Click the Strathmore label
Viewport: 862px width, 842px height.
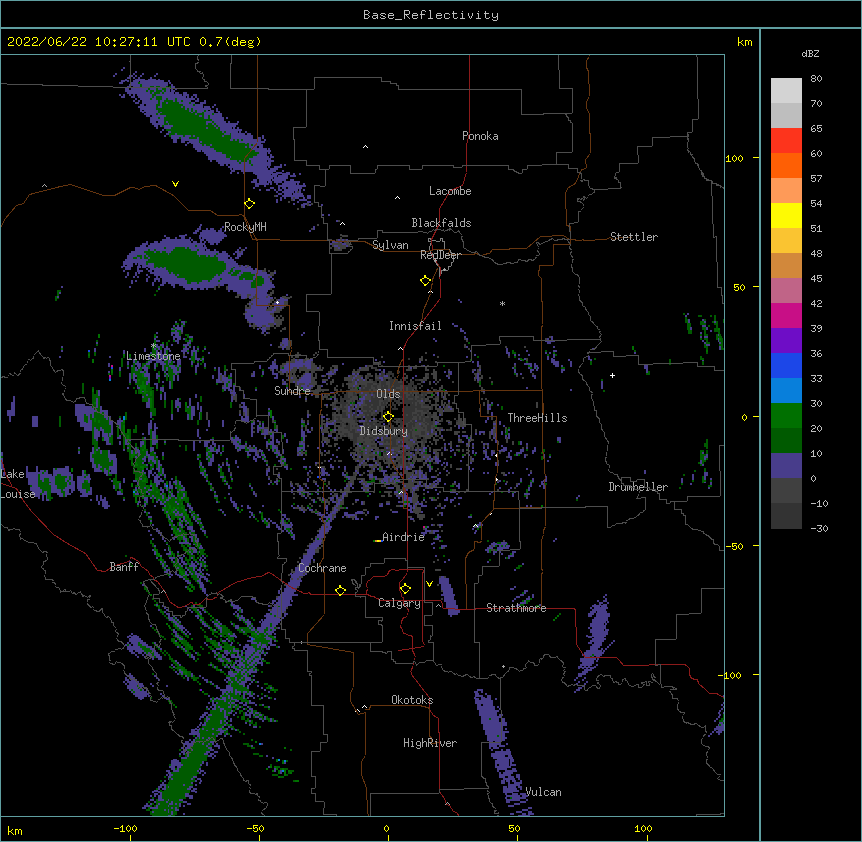coord(516,608)
